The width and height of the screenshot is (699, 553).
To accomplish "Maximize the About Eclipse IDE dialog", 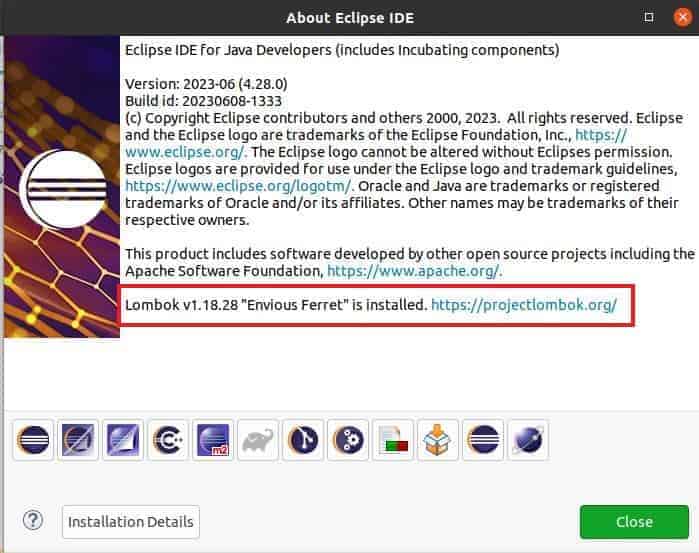I will pos(649,17).
